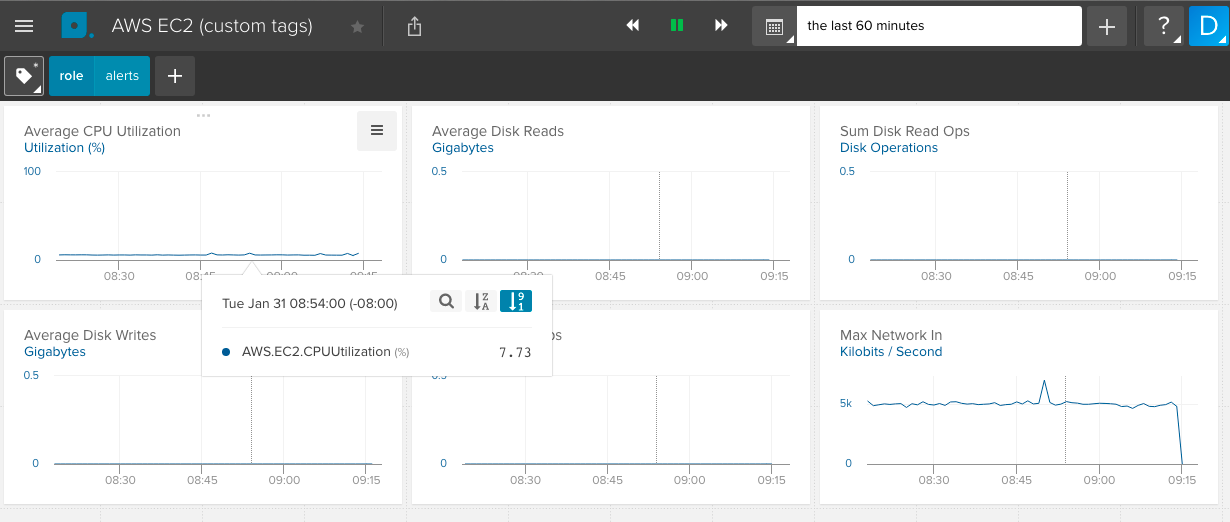Viewport: 1230px width, 522px height.
Task: Click the share dashboard icon
Action: click(x=415, y=27)
